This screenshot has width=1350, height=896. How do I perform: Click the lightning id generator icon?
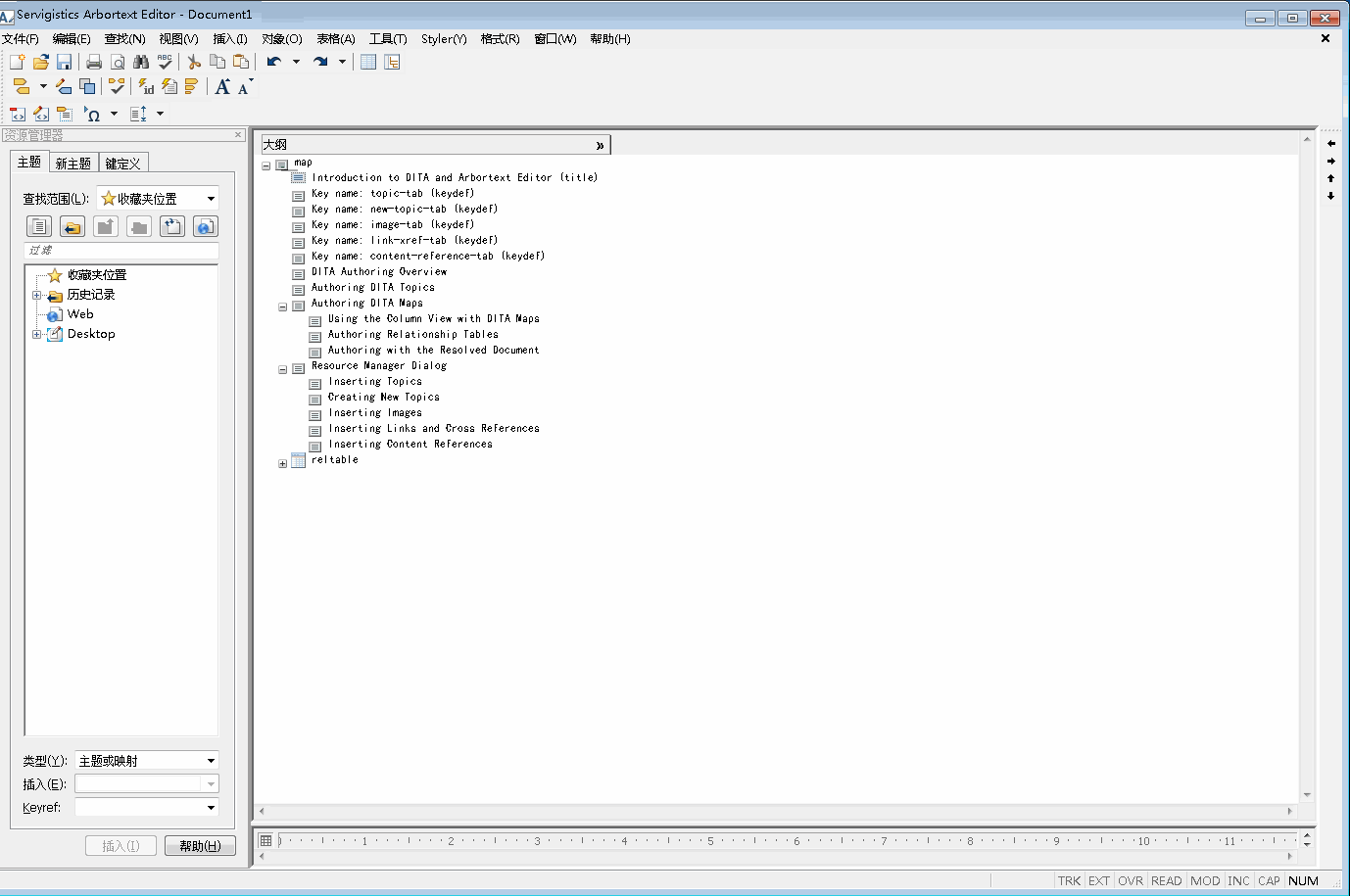coord(146,87)
